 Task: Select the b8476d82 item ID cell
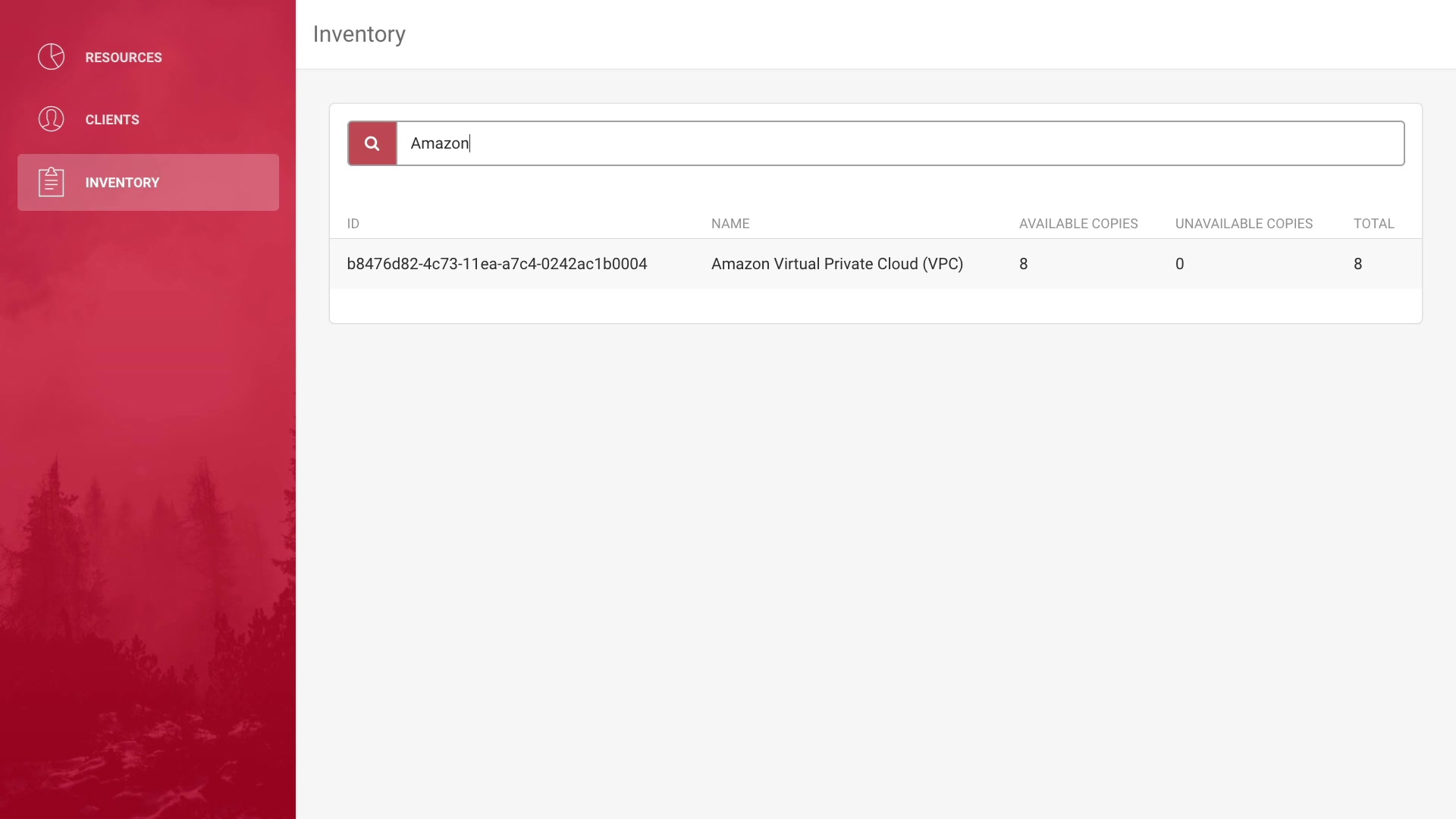click(497, 264)
